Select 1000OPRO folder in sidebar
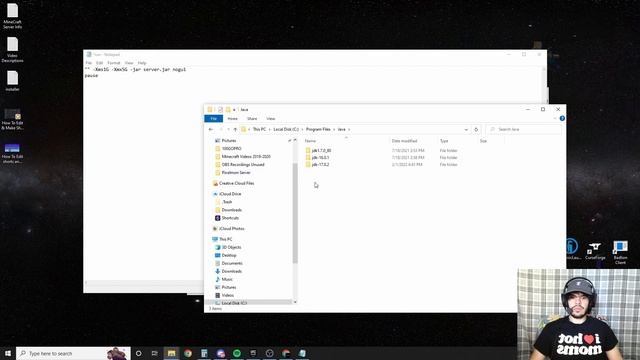 tap(231, 149)
